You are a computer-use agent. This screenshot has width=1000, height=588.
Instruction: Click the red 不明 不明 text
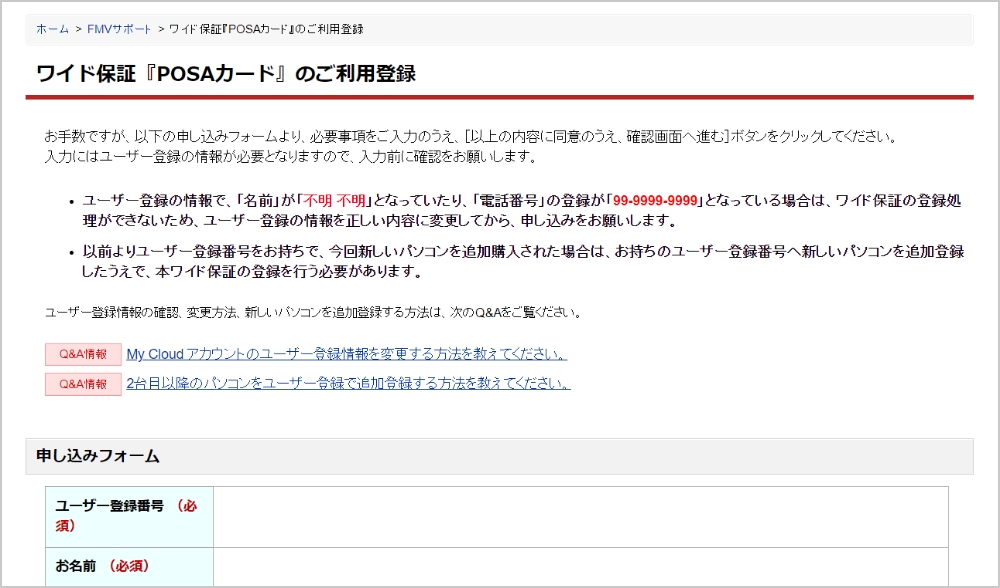(334, 200)
